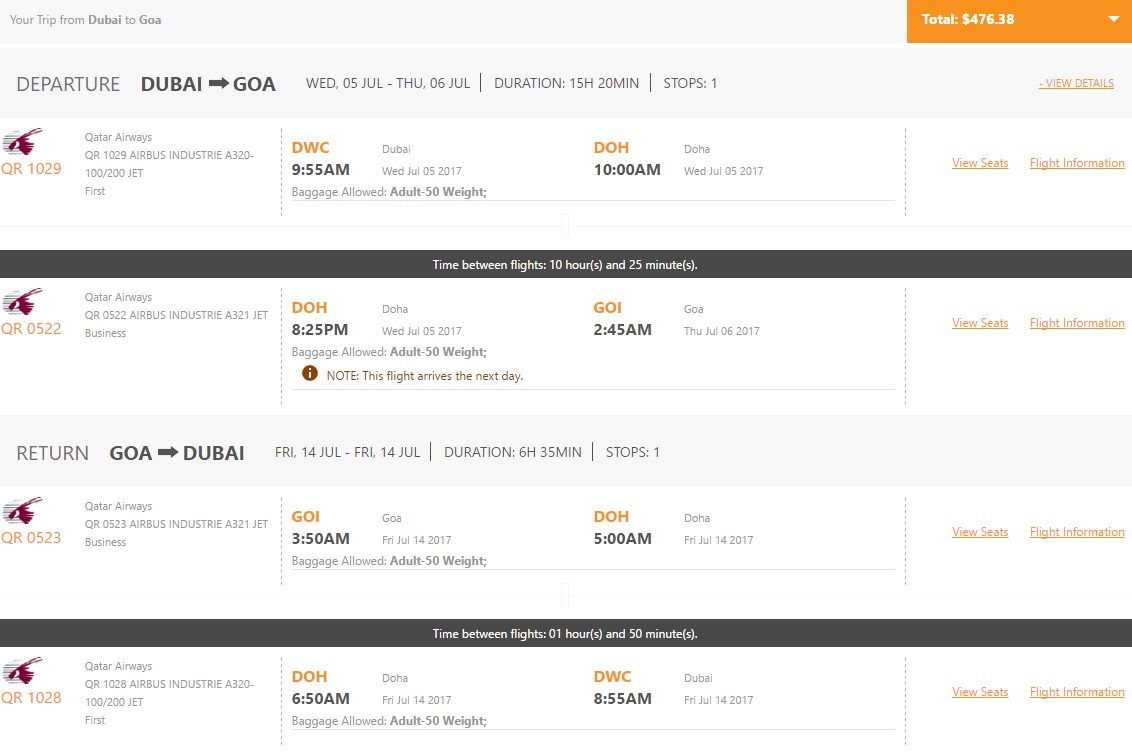Click 'Your Trip from Dubai to Goa' heading
Viewport: 1132px width, 752px height.
[x=85, y=20]
